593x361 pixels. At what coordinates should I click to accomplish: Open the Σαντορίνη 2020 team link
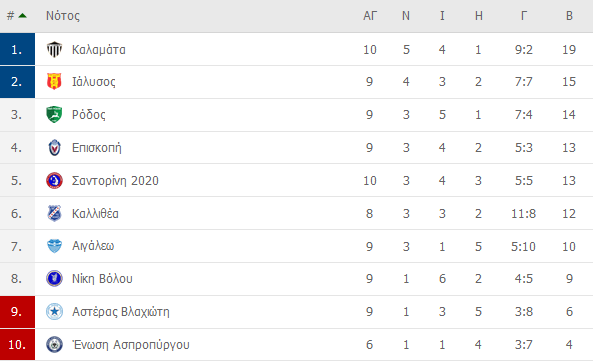coord(115,181)
